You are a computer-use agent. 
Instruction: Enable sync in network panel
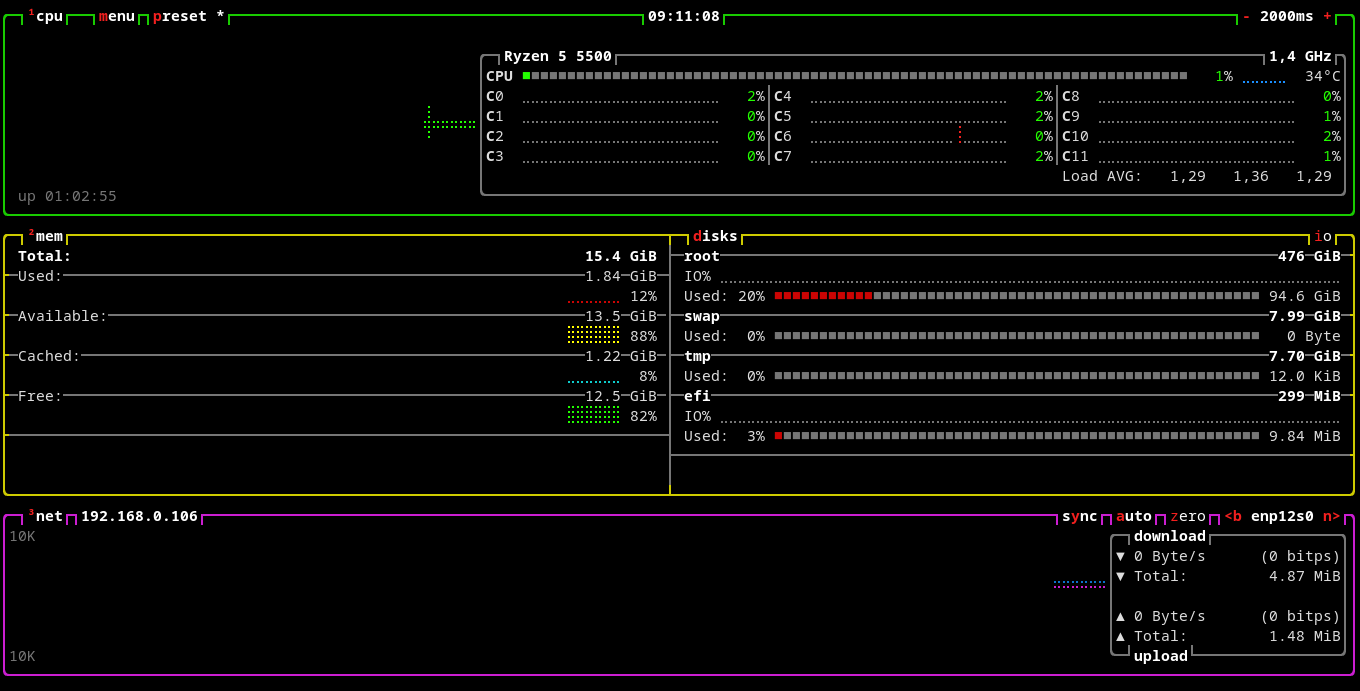click(1079, 516)
